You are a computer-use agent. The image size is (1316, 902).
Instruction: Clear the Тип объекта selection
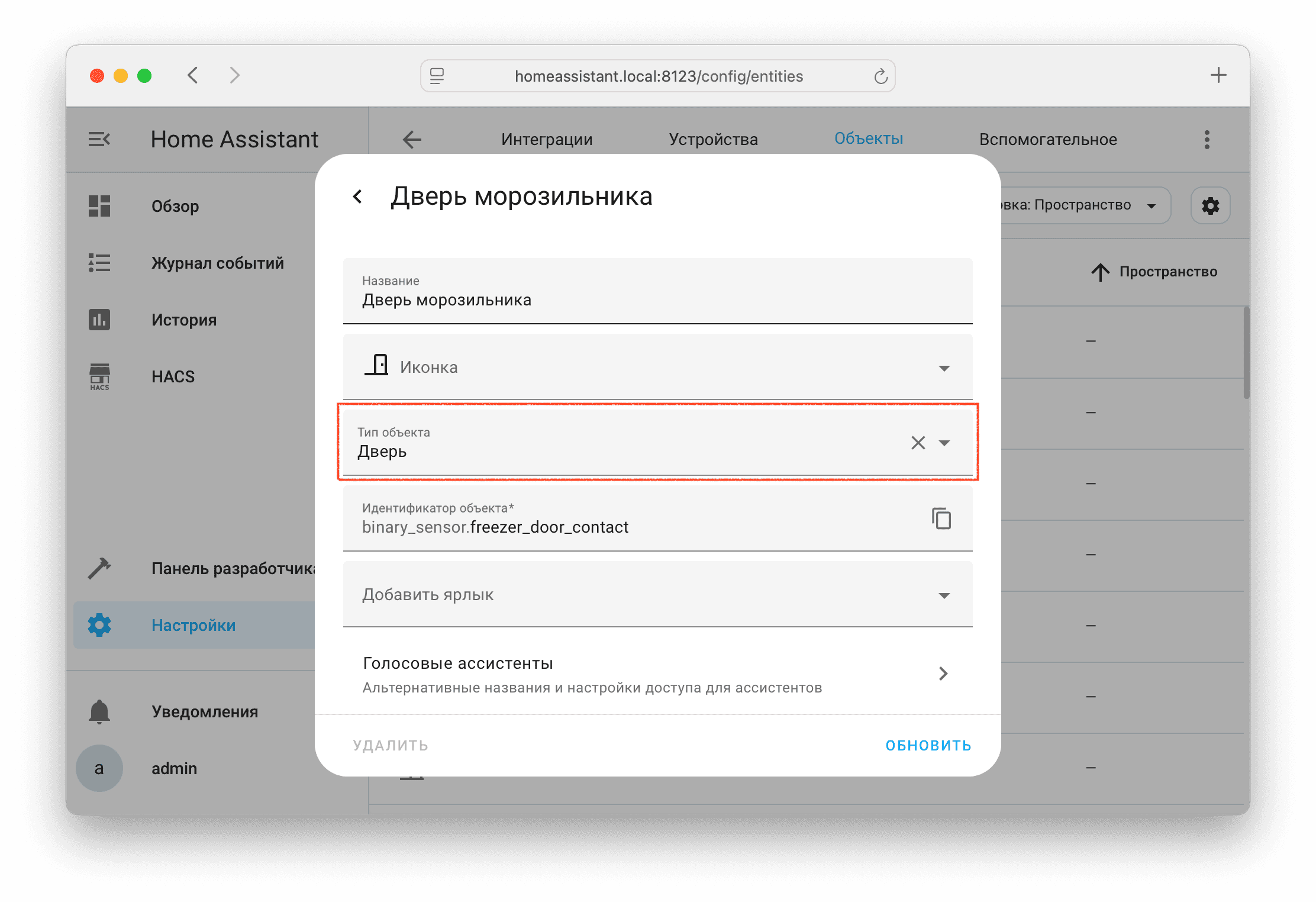[918, 443]
